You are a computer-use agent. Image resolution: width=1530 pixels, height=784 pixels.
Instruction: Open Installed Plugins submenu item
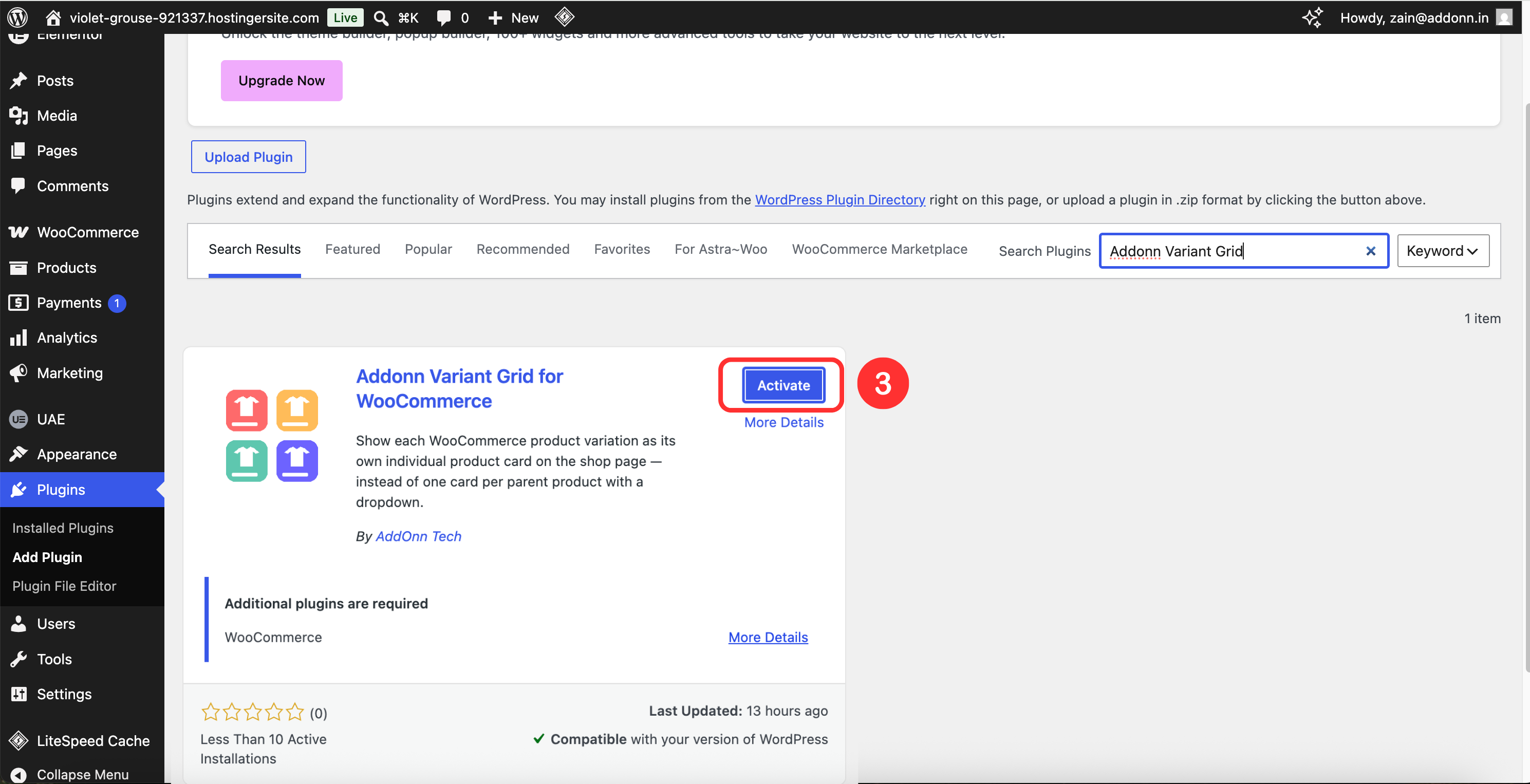pos(63,528)
